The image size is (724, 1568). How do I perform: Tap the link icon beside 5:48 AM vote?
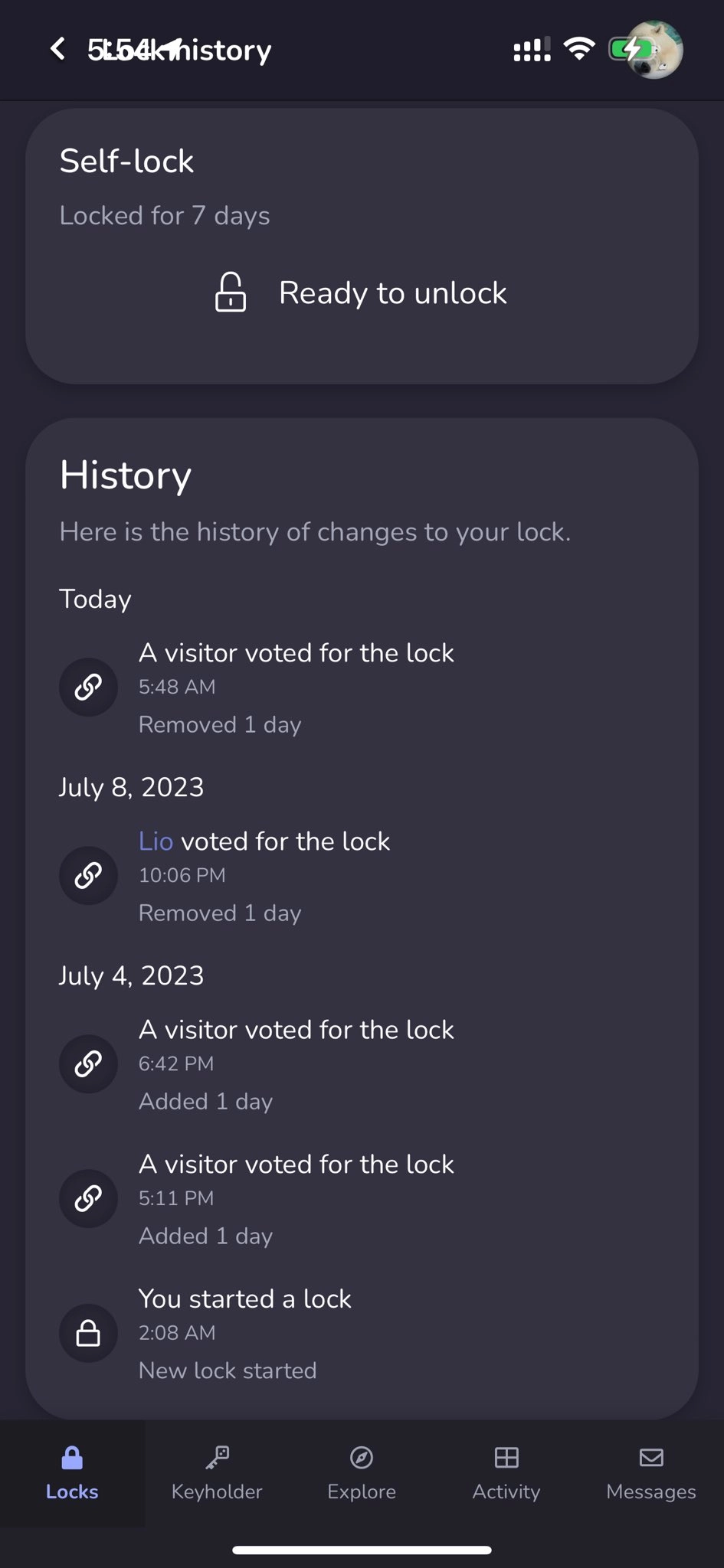pos(88,687)
